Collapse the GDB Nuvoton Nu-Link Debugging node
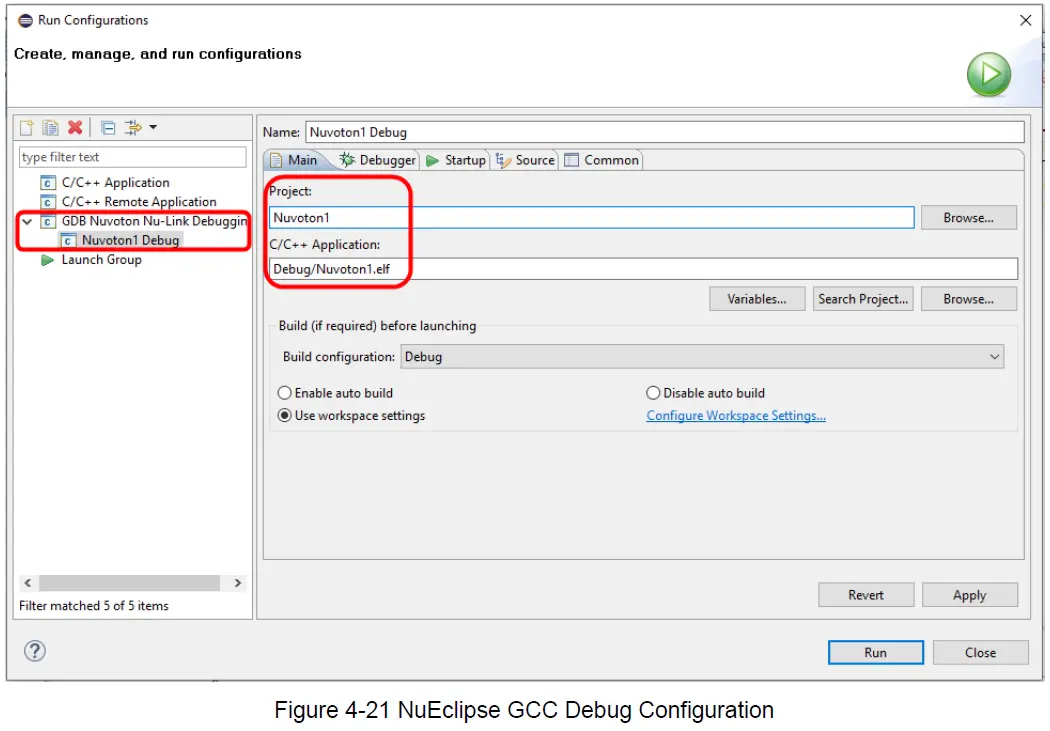Viewport: 1050px width, 731px height. (x=27, y=221)
